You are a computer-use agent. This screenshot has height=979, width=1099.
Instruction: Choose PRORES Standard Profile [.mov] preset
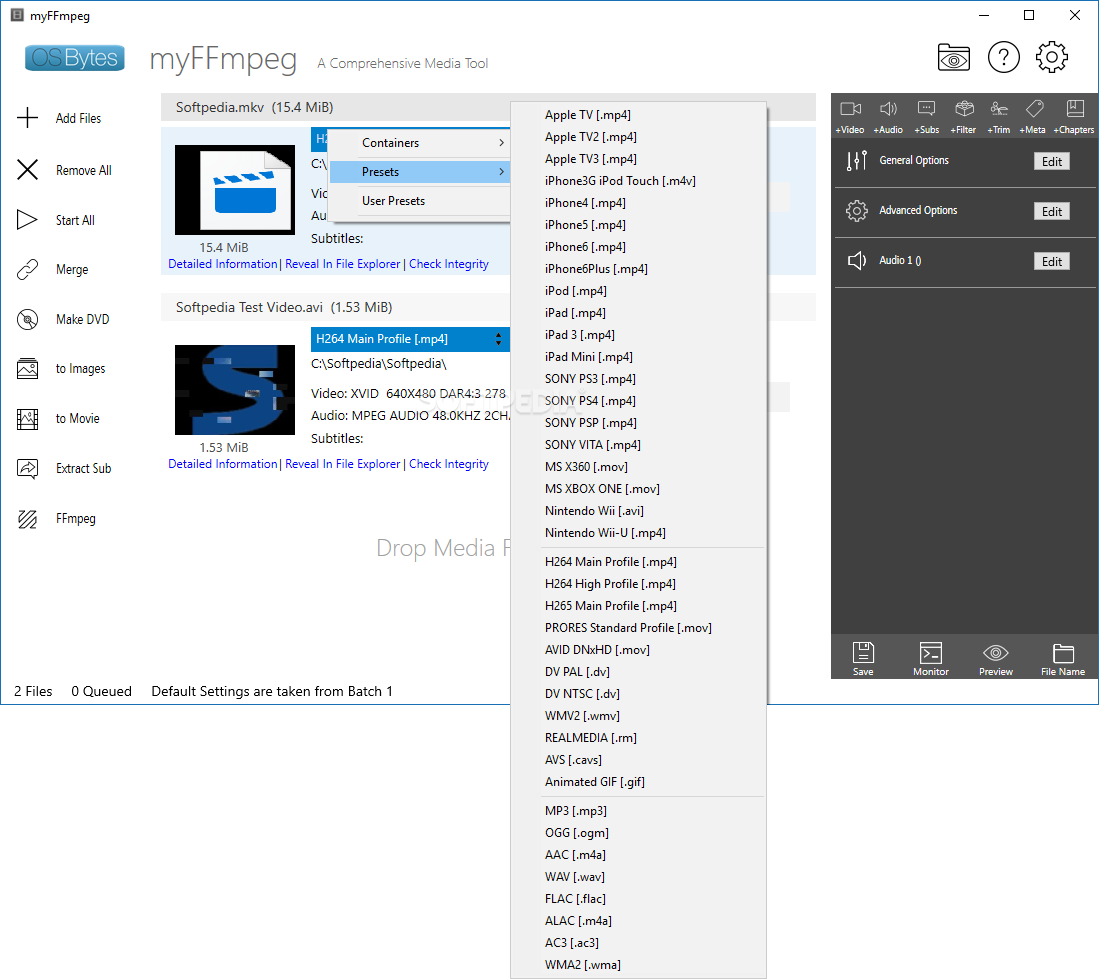point(639,628)
